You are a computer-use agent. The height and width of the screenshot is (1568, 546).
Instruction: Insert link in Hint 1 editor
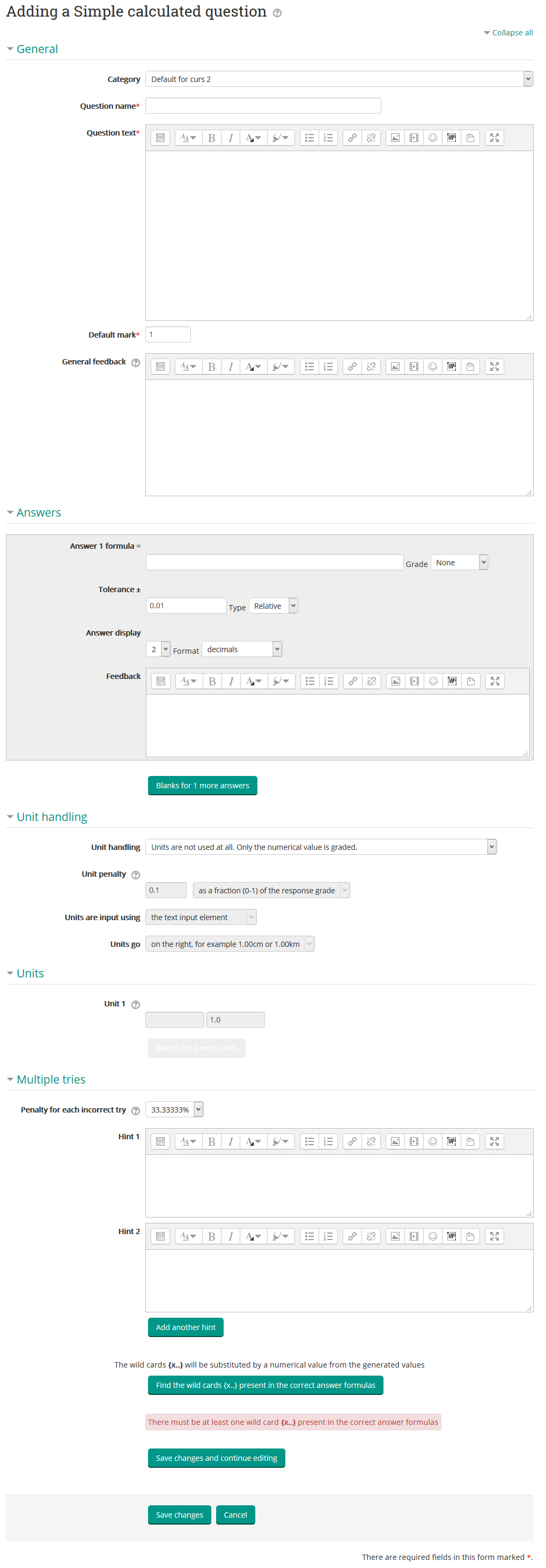(352, 1141)
